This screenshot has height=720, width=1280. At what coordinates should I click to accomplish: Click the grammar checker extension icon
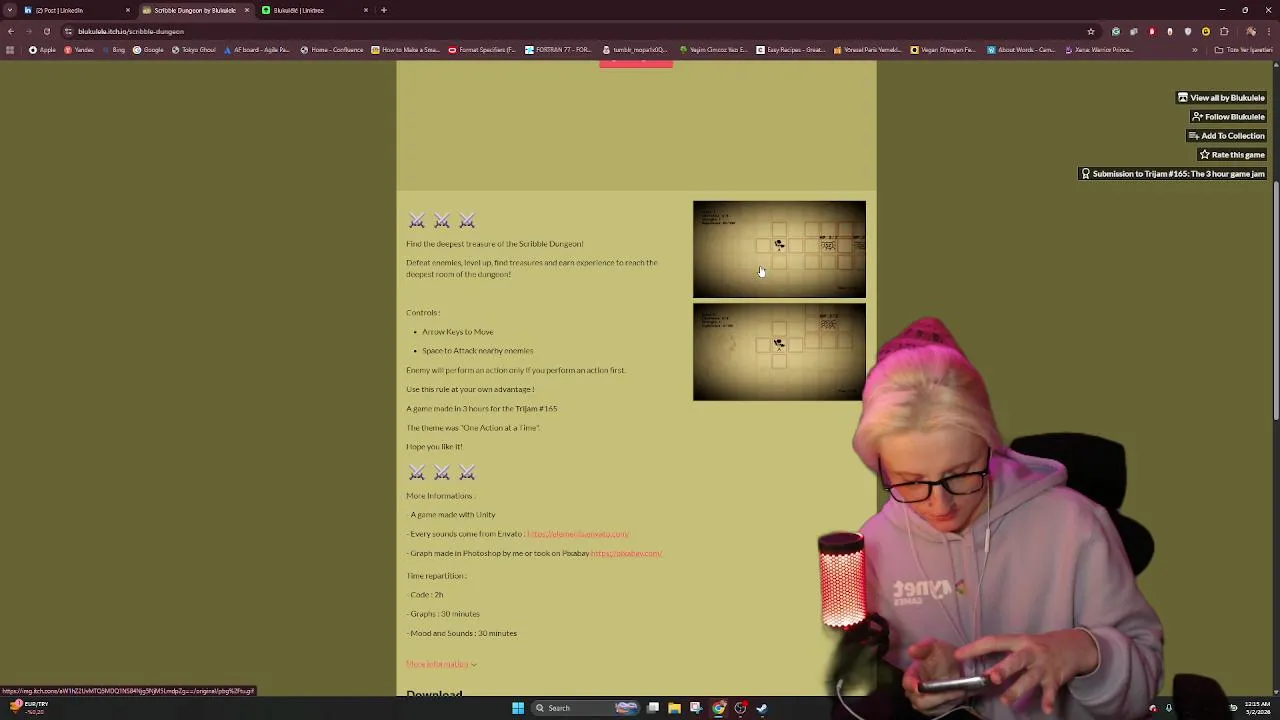pos(1116,31)
